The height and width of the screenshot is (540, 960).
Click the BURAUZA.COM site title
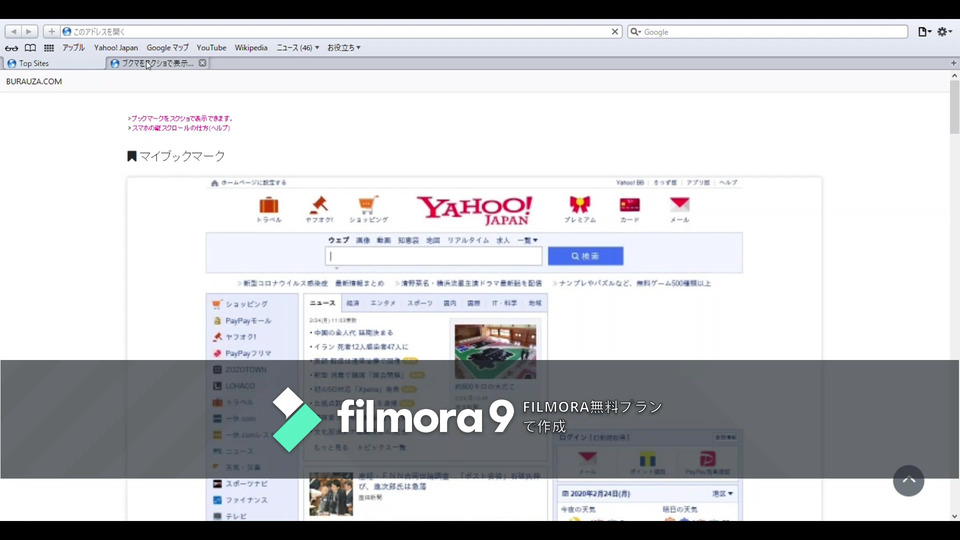click(x=34, y=81)
